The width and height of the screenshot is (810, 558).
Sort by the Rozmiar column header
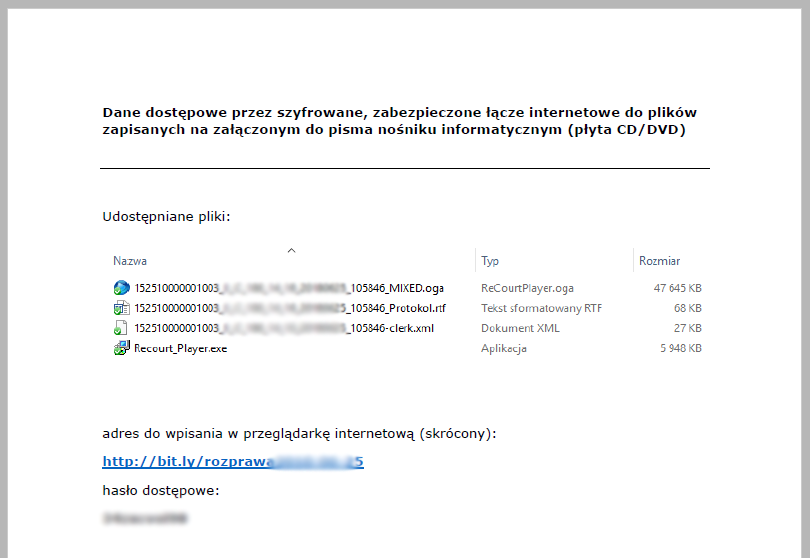[659, 261]
